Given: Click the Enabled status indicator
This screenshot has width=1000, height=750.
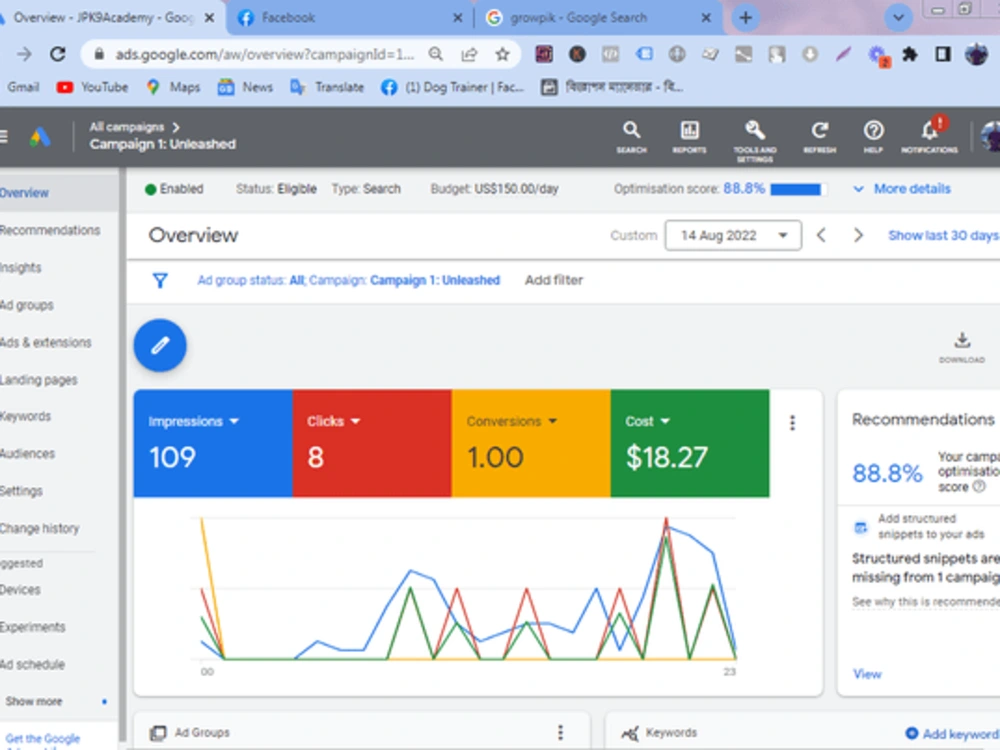Looking at the screenshot, I should [174, 189].
